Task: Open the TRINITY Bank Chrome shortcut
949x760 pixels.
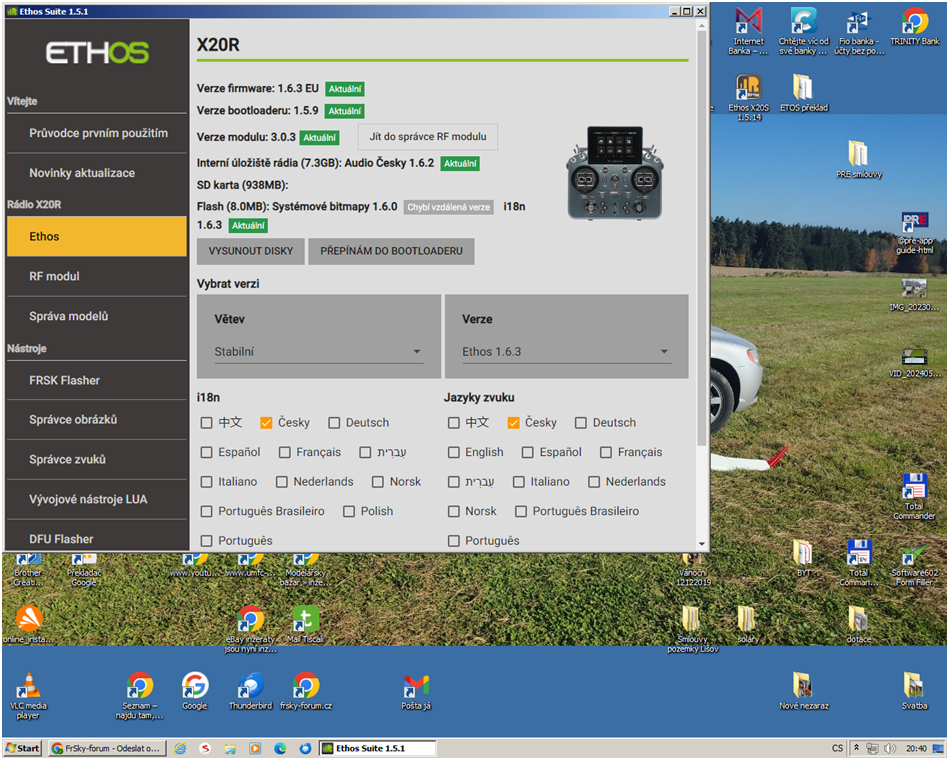Action: coord(914,23)
